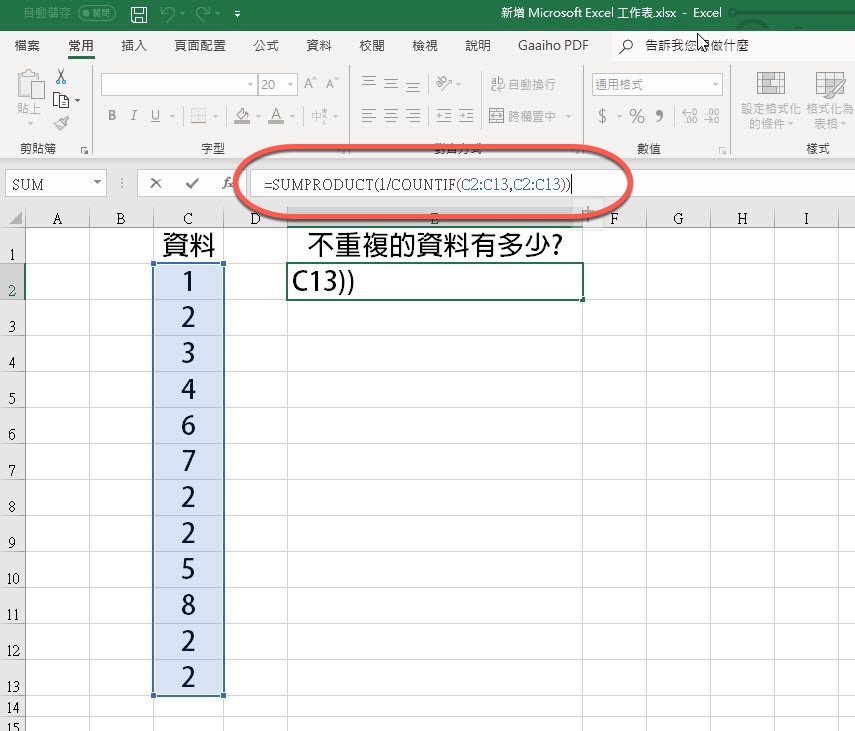The height and width of the screenshot is (731, 855).
Task: Click the Format Painter brush icon
Action: 61,123
